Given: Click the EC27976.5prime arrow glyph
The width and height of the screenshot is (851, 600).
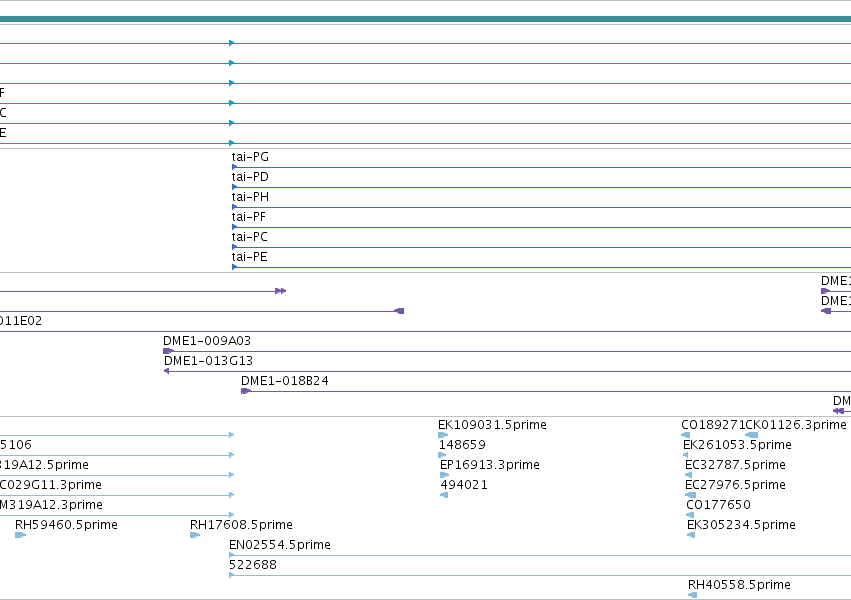Looking at the screenshot, I should [x=690, y=495].
